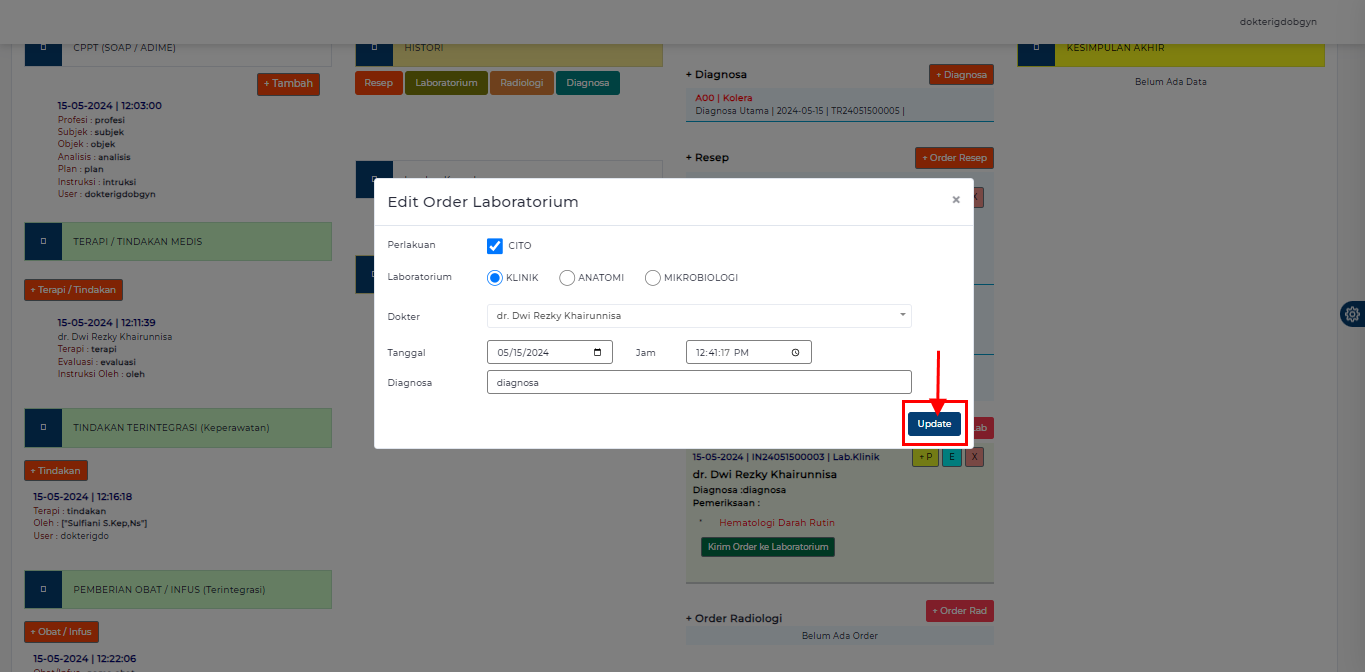The height and width of the screenshot is (672, 1365).
Task: Open the Laboratorium history tab
Action: point(446,83)
